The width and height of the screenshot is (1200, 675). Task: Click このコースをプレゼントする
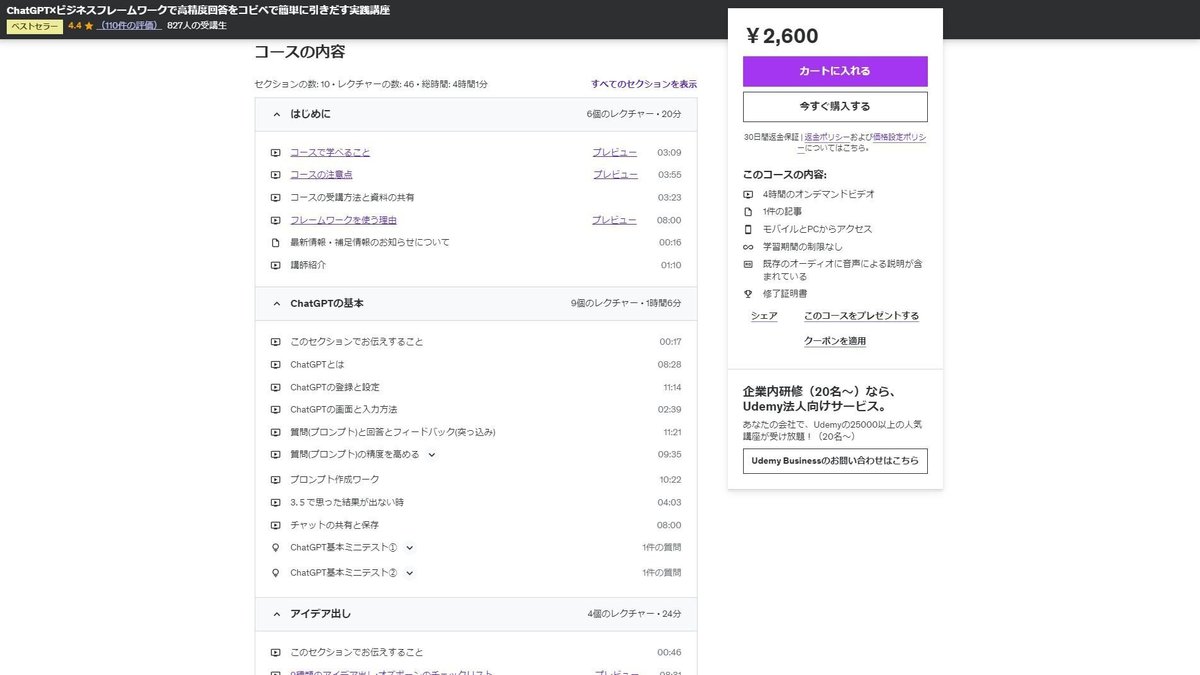(861, 316)
